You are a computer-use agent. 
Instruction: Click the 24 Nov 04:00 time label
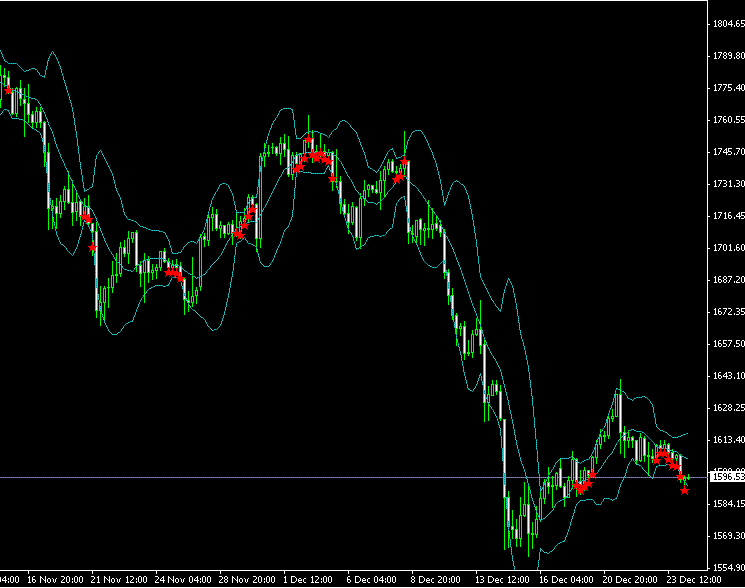tap(183, 580)
